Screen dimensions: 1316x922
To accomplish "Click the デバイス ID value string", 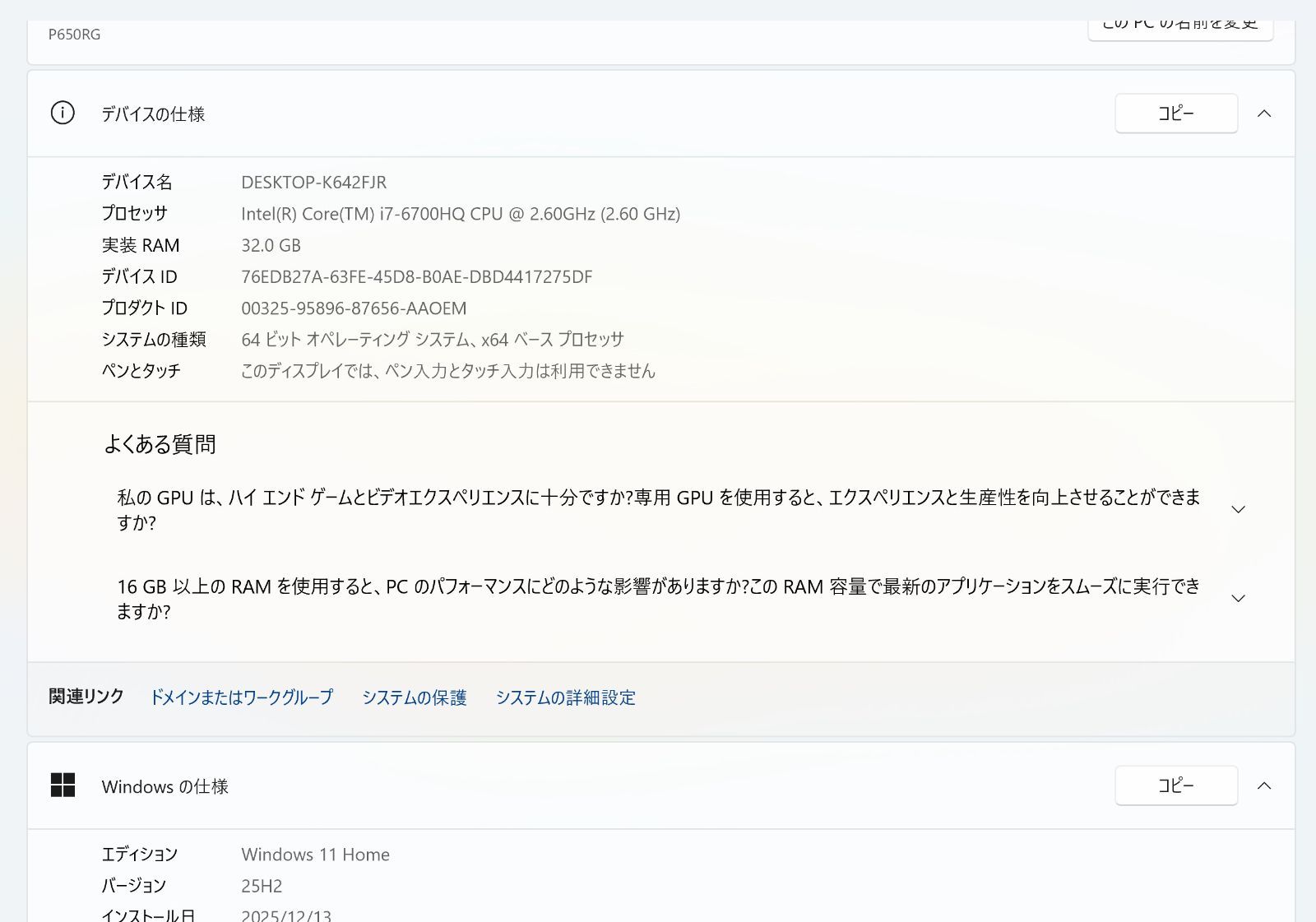I will click(416, 277).
